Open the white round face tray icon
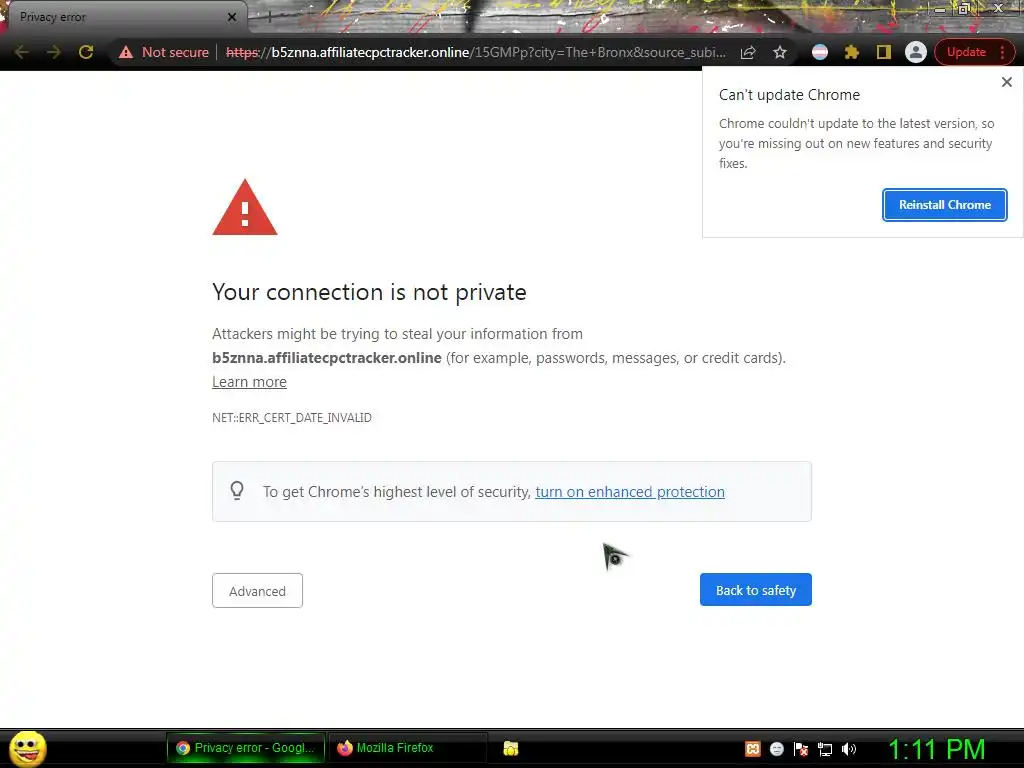The width and height of the screenshot is (1024, 768). point(776,749)
